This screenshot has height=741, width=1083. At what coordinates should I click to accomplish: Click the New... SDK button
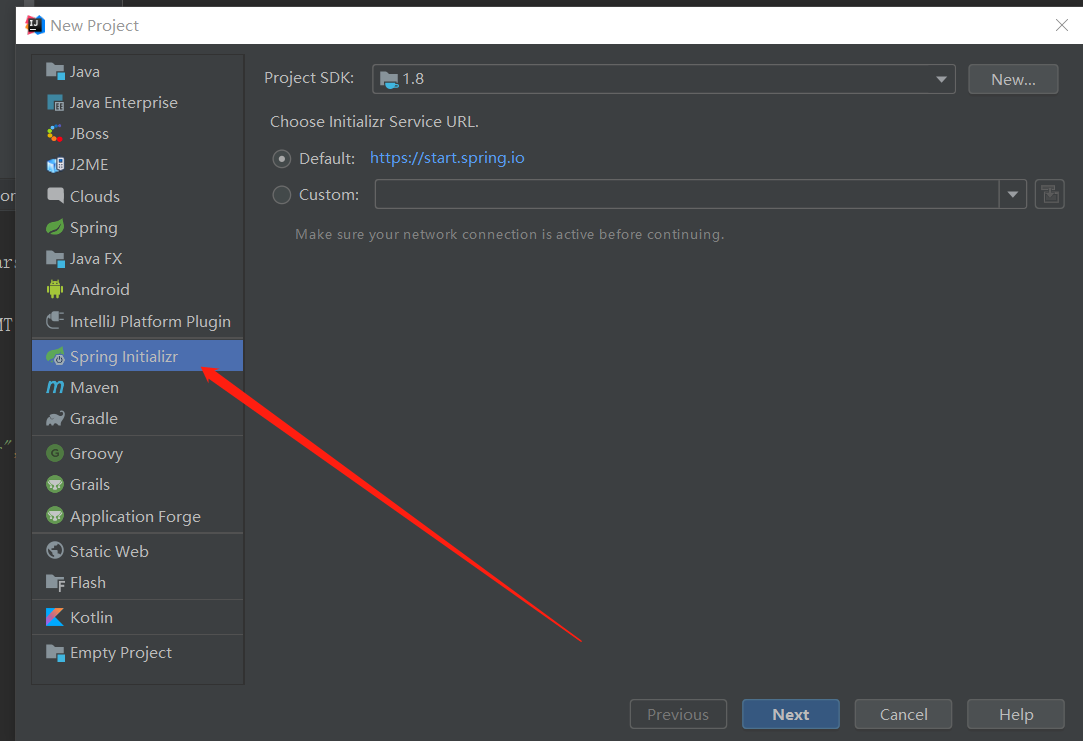click(x=1013, y=79)
